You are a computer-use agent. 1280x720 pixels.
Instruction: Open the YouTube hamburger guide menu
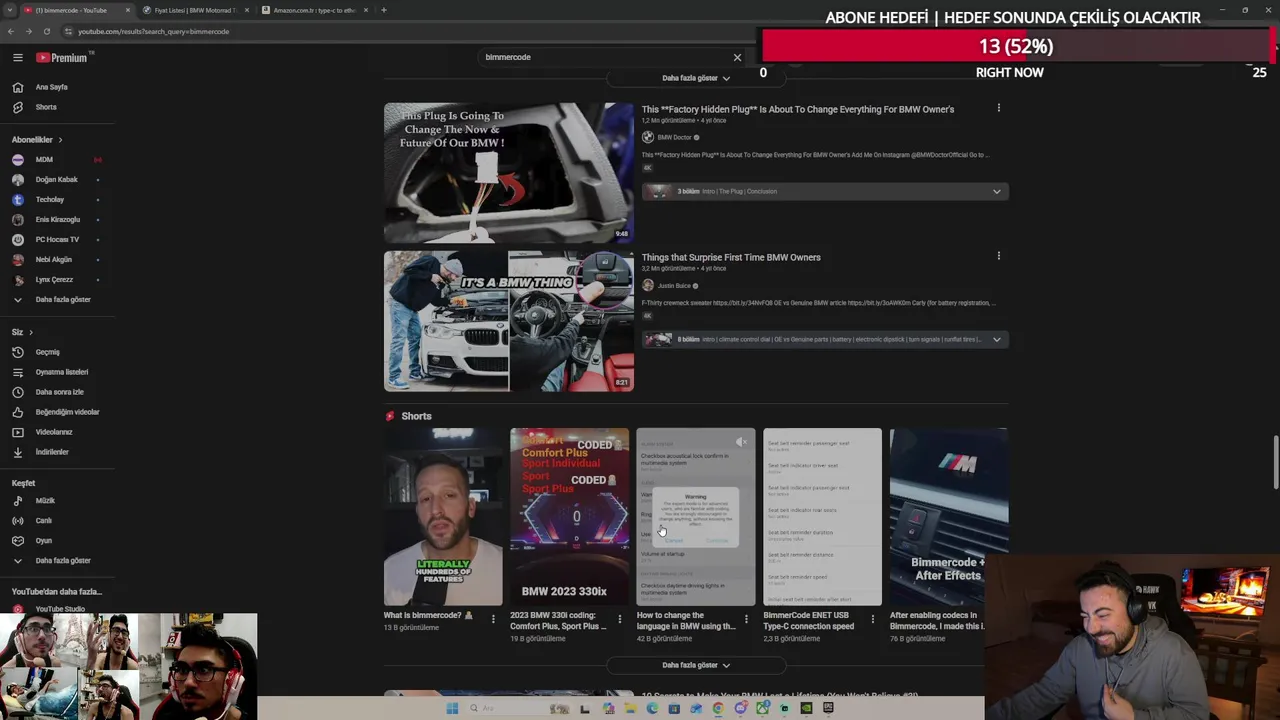coord(17,58)
